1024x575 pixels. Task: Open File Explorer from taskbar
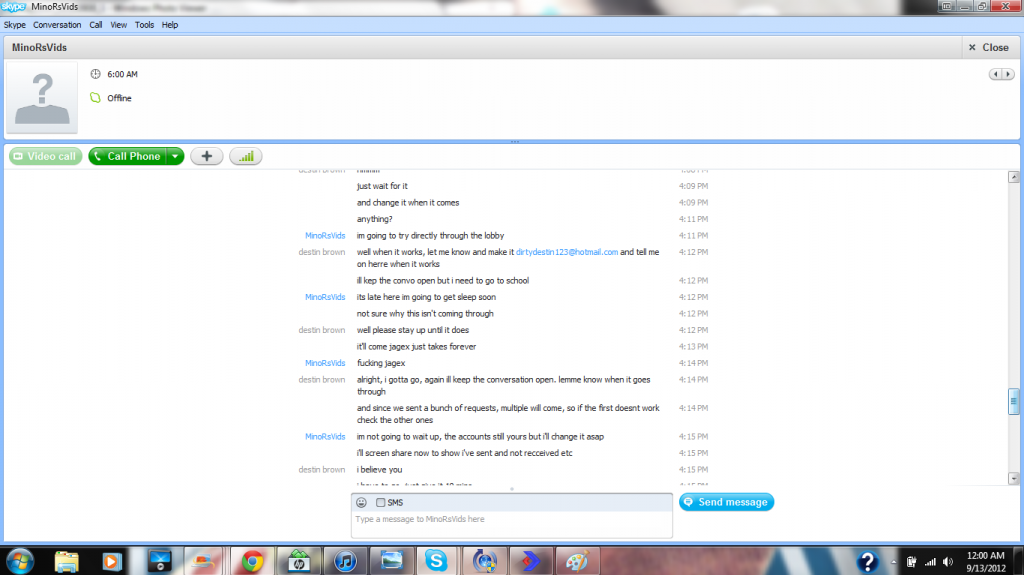point(67,561)
